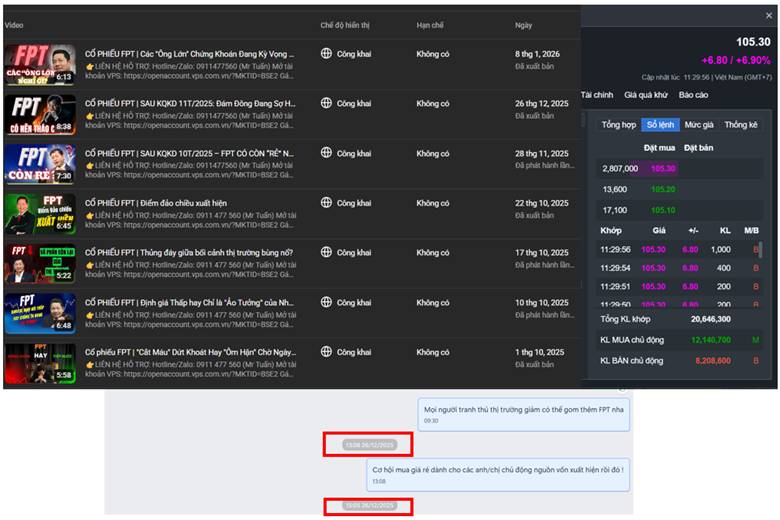The image size is (780, 520).
Task: Open video 'Các Ông Lớn Chứng Khoán Đang Kỳ Vọng'
Action: click(x=190, y=54)
